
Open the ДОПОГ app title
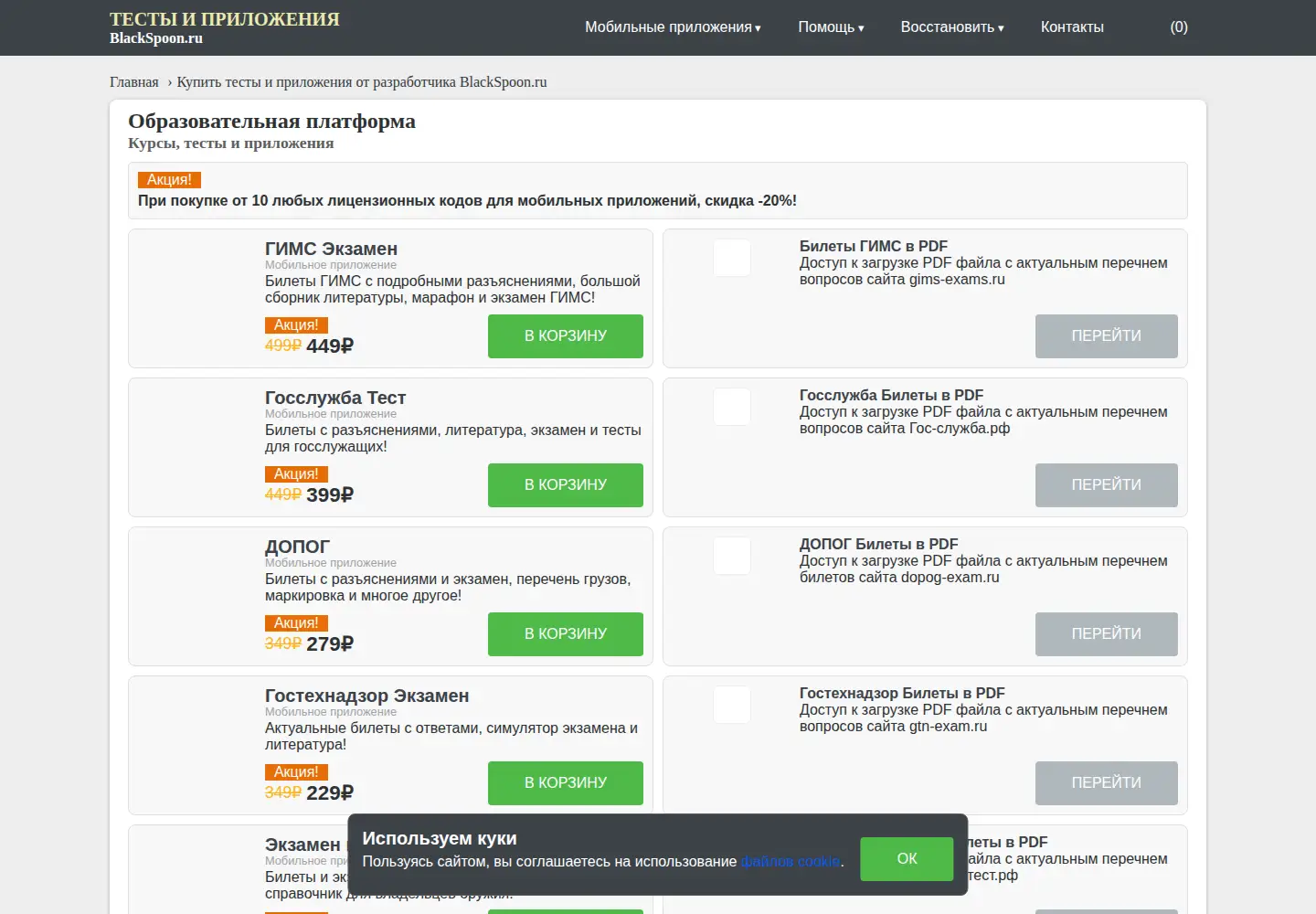click(297, 547)
